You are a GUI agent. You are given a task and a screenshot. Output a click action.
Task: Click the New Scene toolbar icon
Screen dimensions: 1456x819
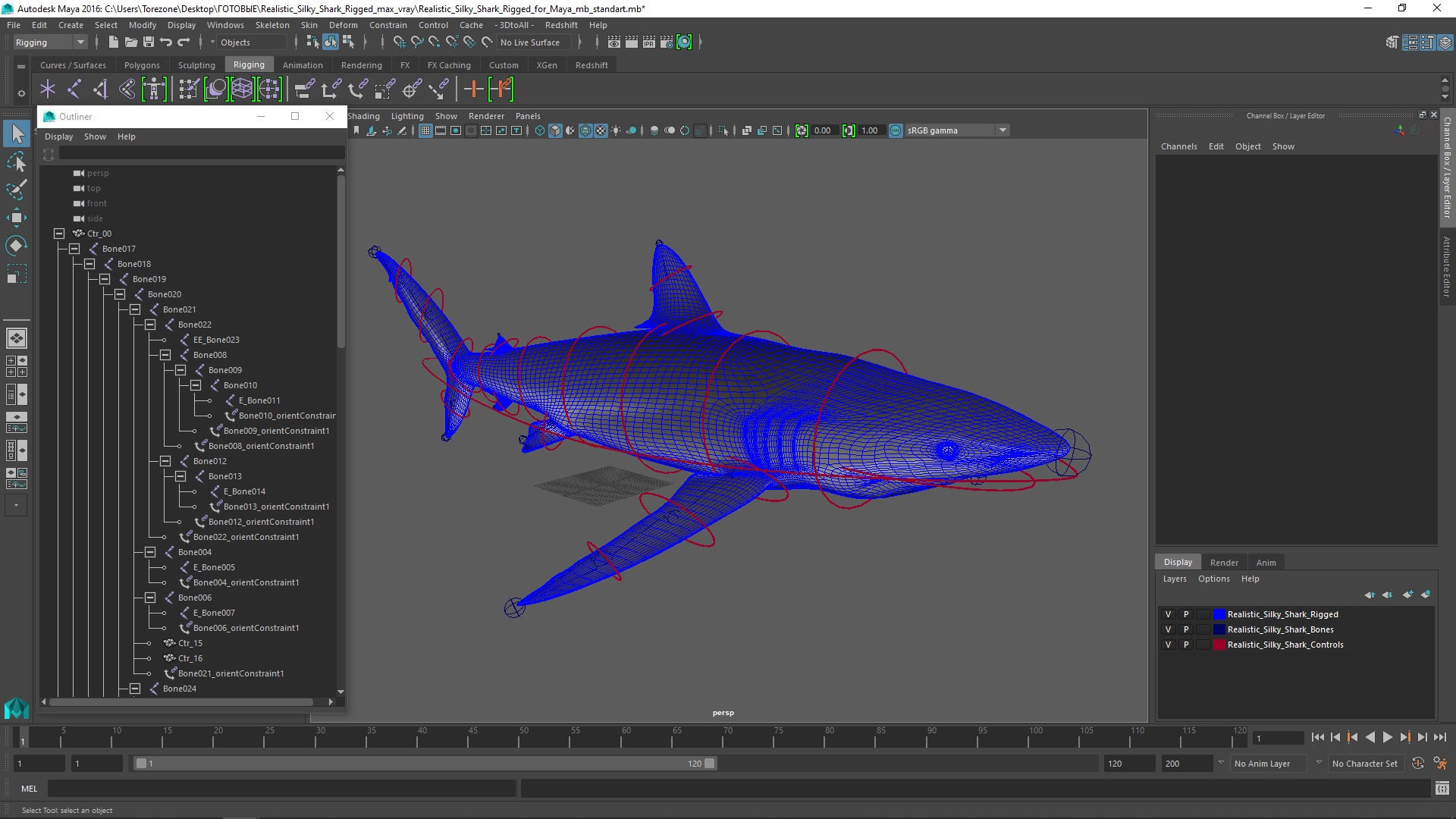(113, 42)
